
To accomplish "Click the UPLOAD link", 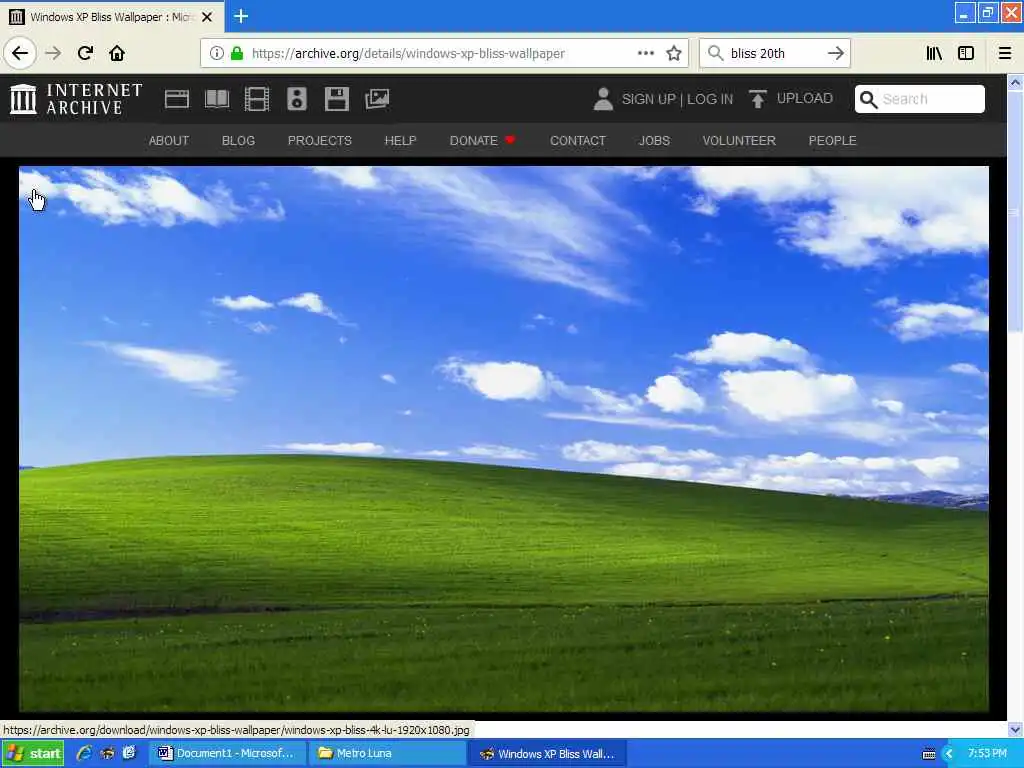I will [x=805, y=98].
